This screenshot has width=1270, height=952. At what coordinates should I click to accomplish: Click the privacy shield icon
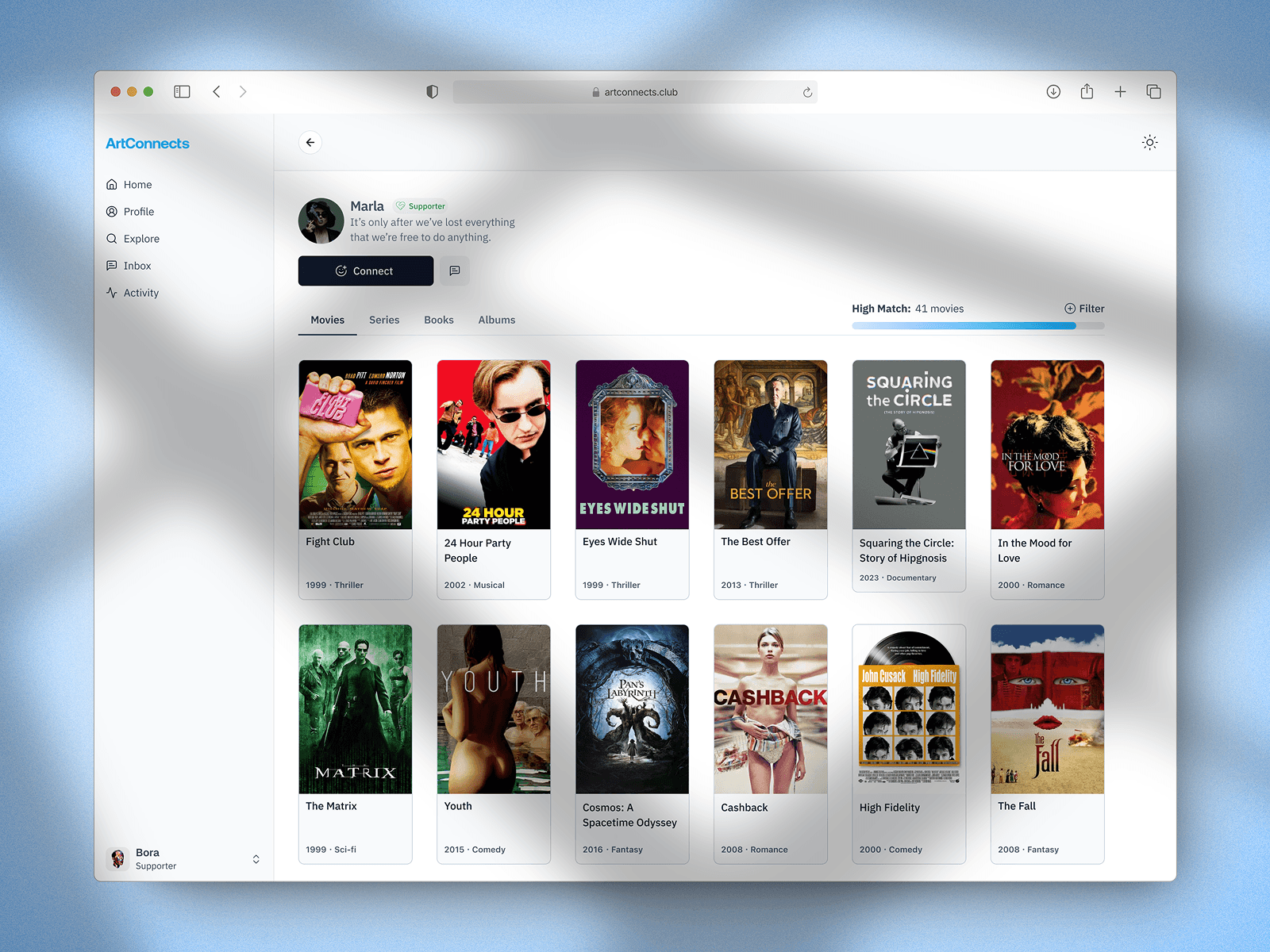432,92
